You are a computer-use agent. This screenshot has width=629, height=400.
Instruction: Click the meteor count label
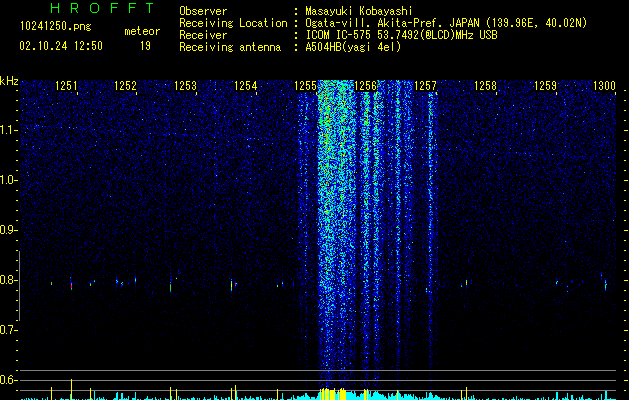pos(142,31)
